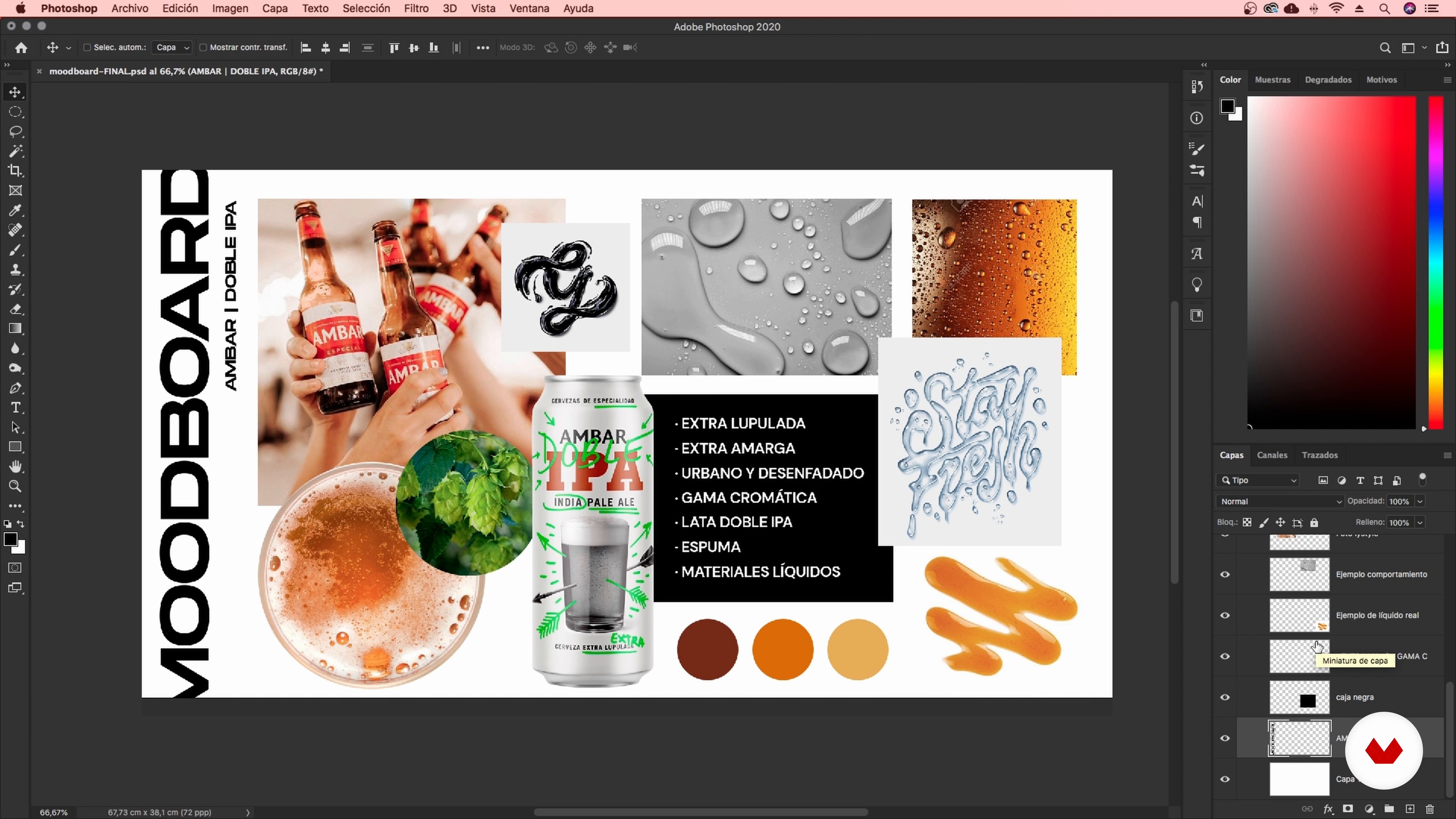Hide the Ejemplo comportamiento layer
The height and width of the screenshot is (819, 1456).
[x=1225, y=574]
